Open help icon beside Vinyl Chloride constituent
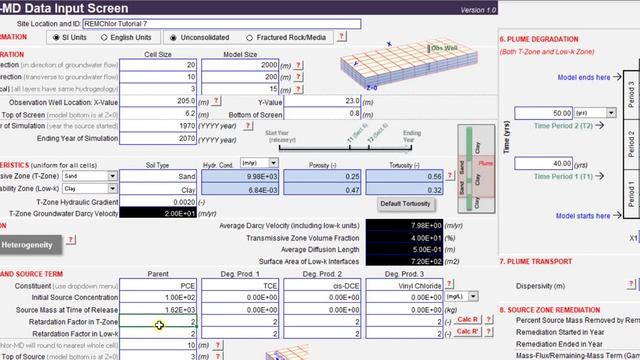The height and width of the screenshot is (360, 640). 449,284
